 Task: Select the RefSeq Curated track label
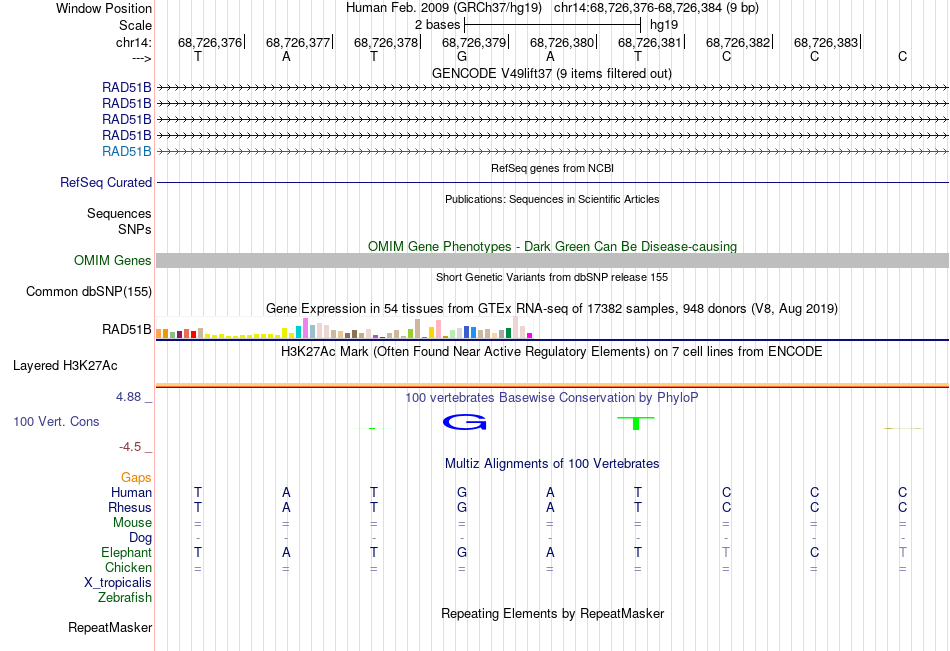[x=106, y=182]
